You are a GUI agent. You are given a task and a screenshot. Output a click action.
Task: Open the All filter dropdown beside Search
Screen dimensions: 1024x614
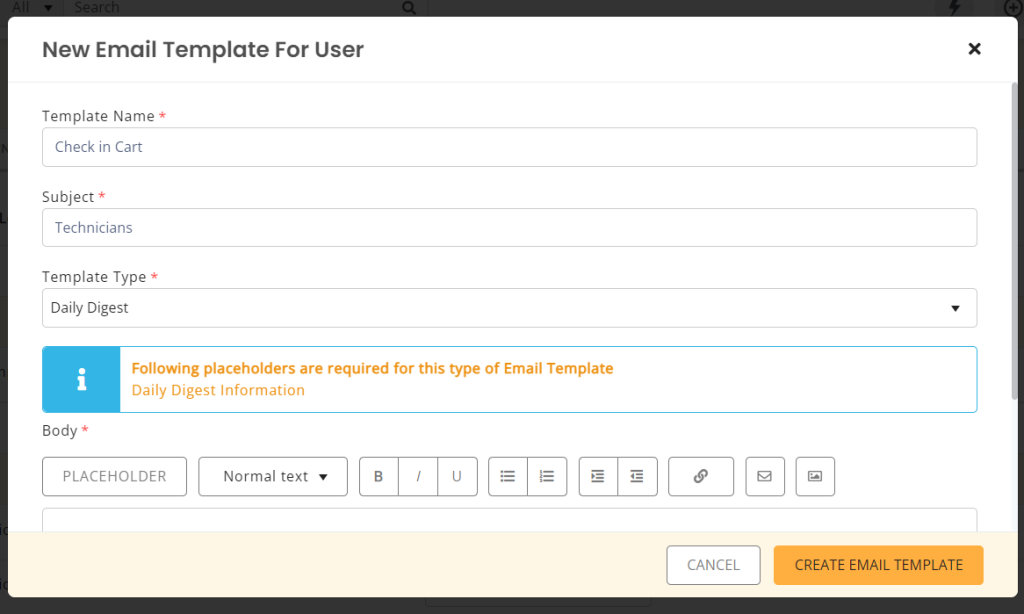30,7
